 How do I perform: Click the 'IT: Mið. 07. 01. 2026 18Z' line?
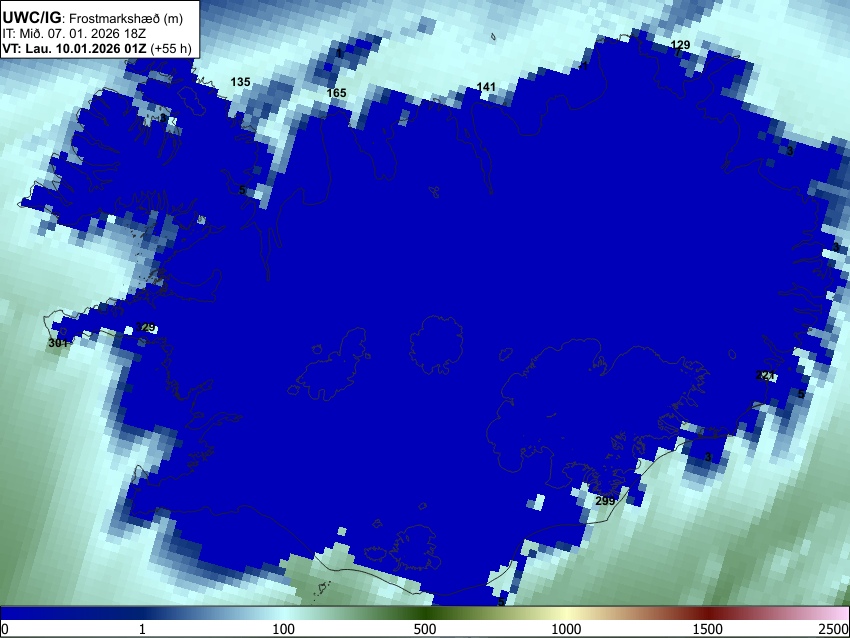point(74,34)
